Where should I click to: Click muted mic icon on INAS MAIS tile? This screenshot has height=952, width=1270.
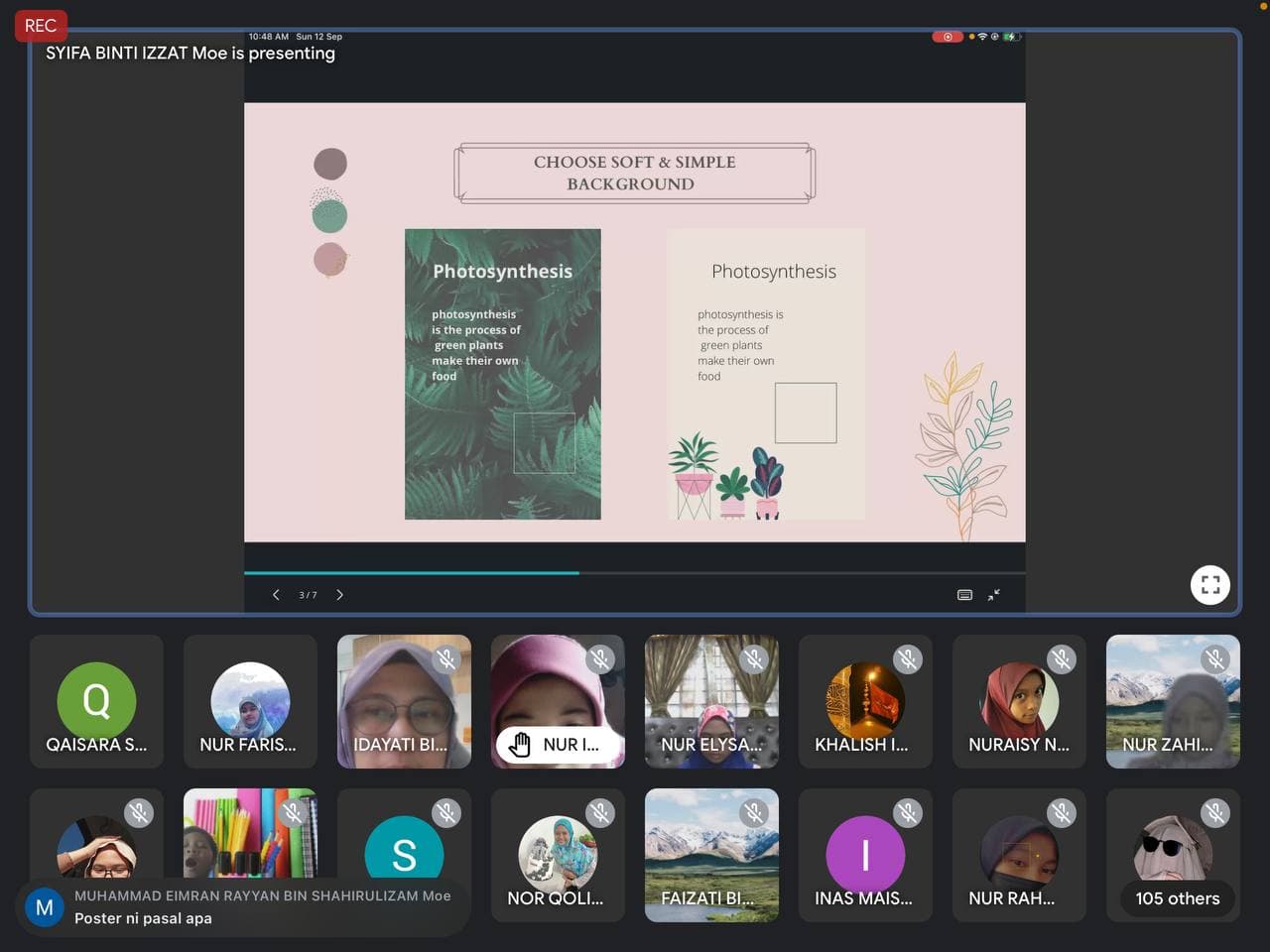tap(908, 813)
